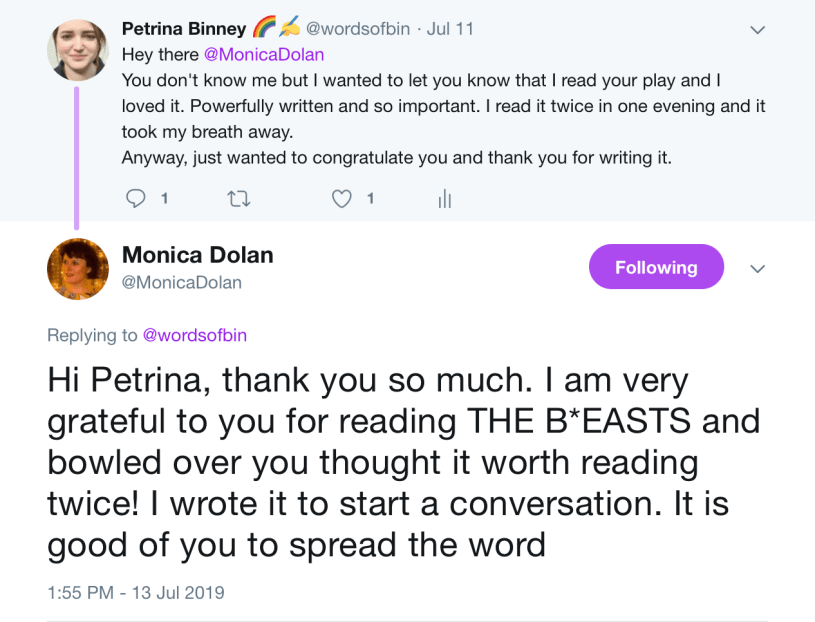Viewport: 815px width, 622px height.
Task: Expand the chevron menu on Petrina's tweet
Action: click(758, 30)
